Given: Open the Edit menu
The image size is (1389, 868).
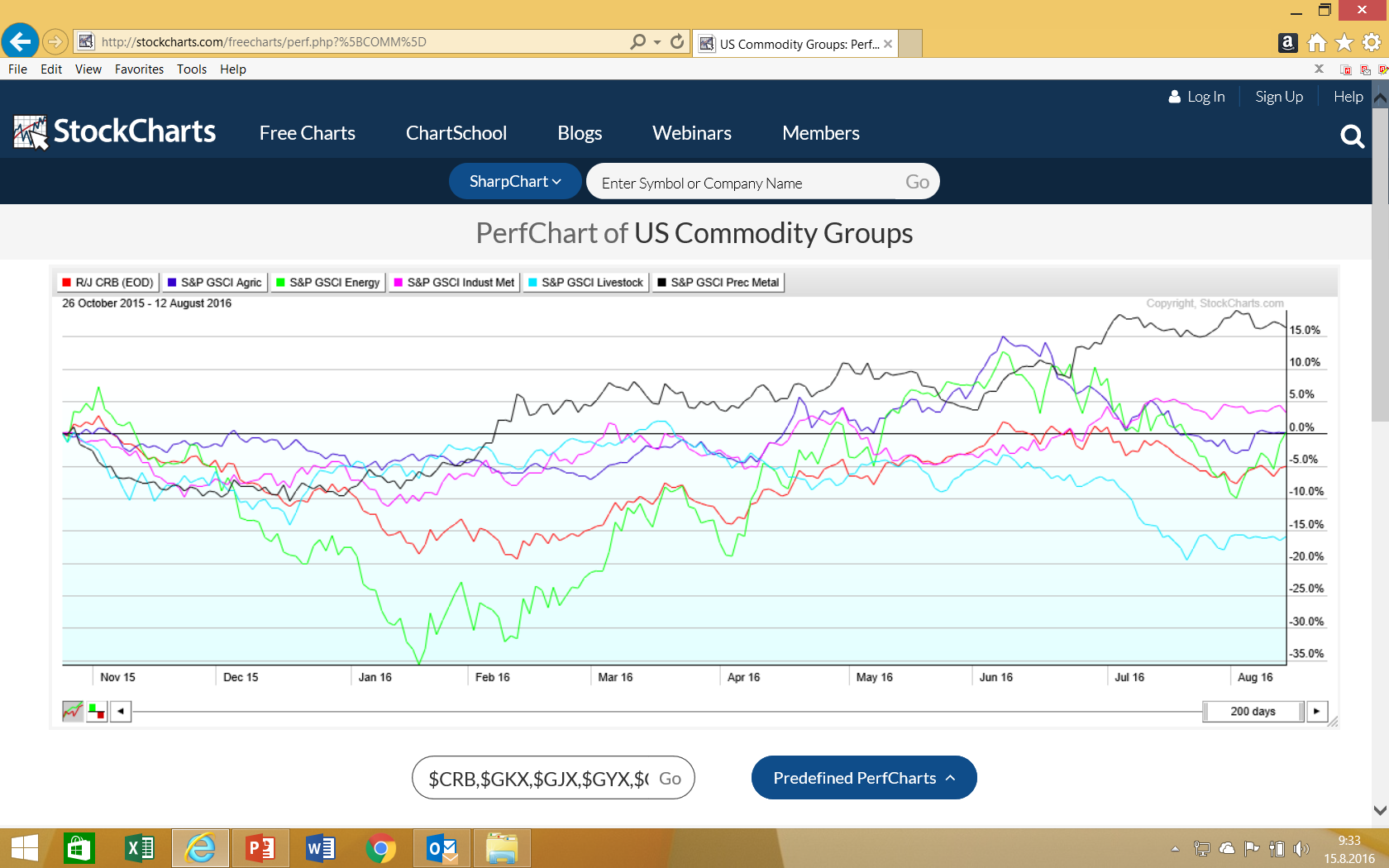Looking at the screenshot, I should pos(51,69).
